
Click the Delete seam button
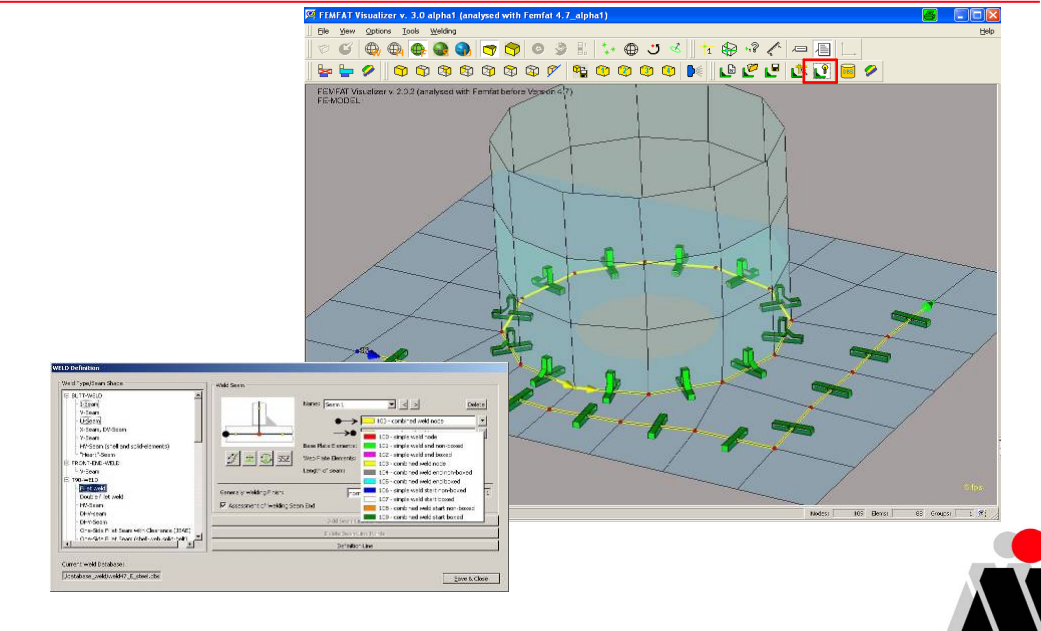pyautogui.click(x=475, y=405)
